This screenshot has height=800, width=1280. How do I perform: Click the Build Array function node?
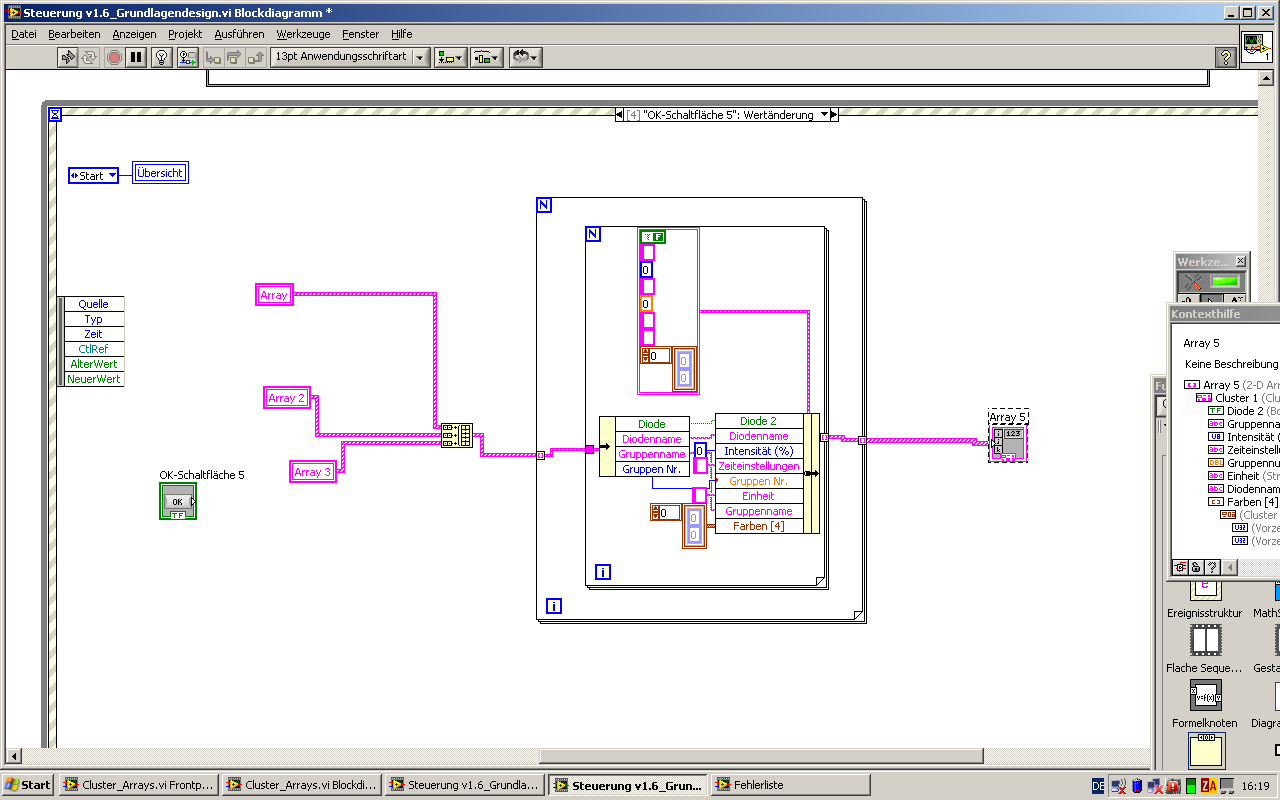(457, 436)
